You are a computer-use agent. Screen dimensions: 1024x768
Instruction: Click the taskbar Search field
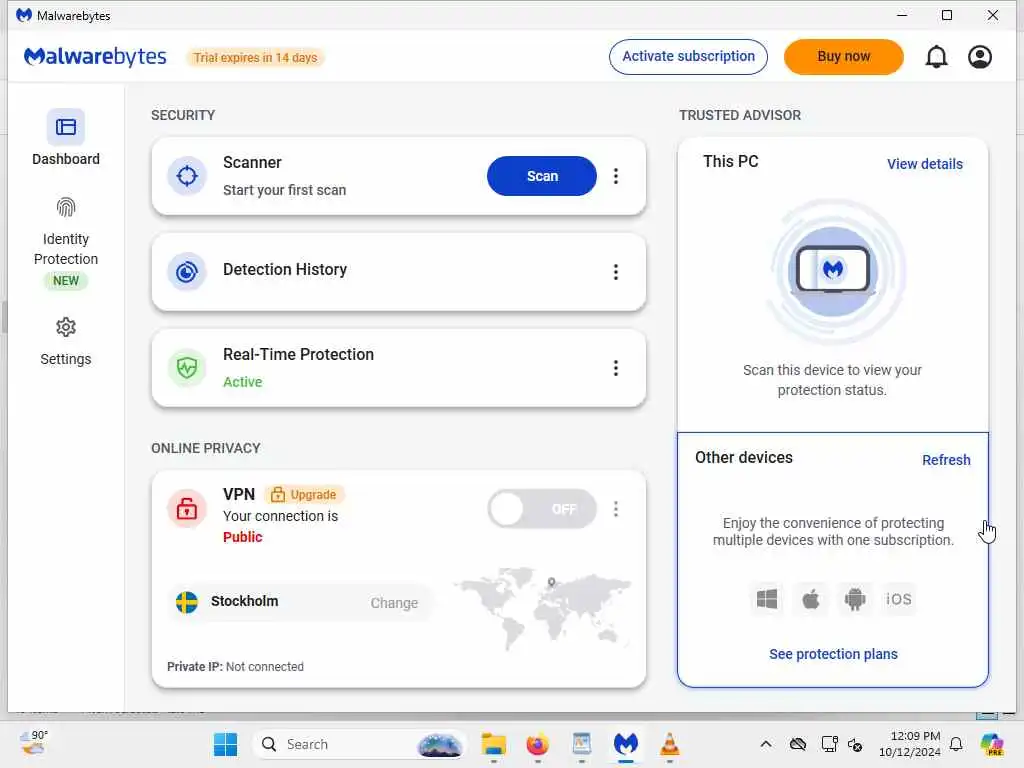359,744
